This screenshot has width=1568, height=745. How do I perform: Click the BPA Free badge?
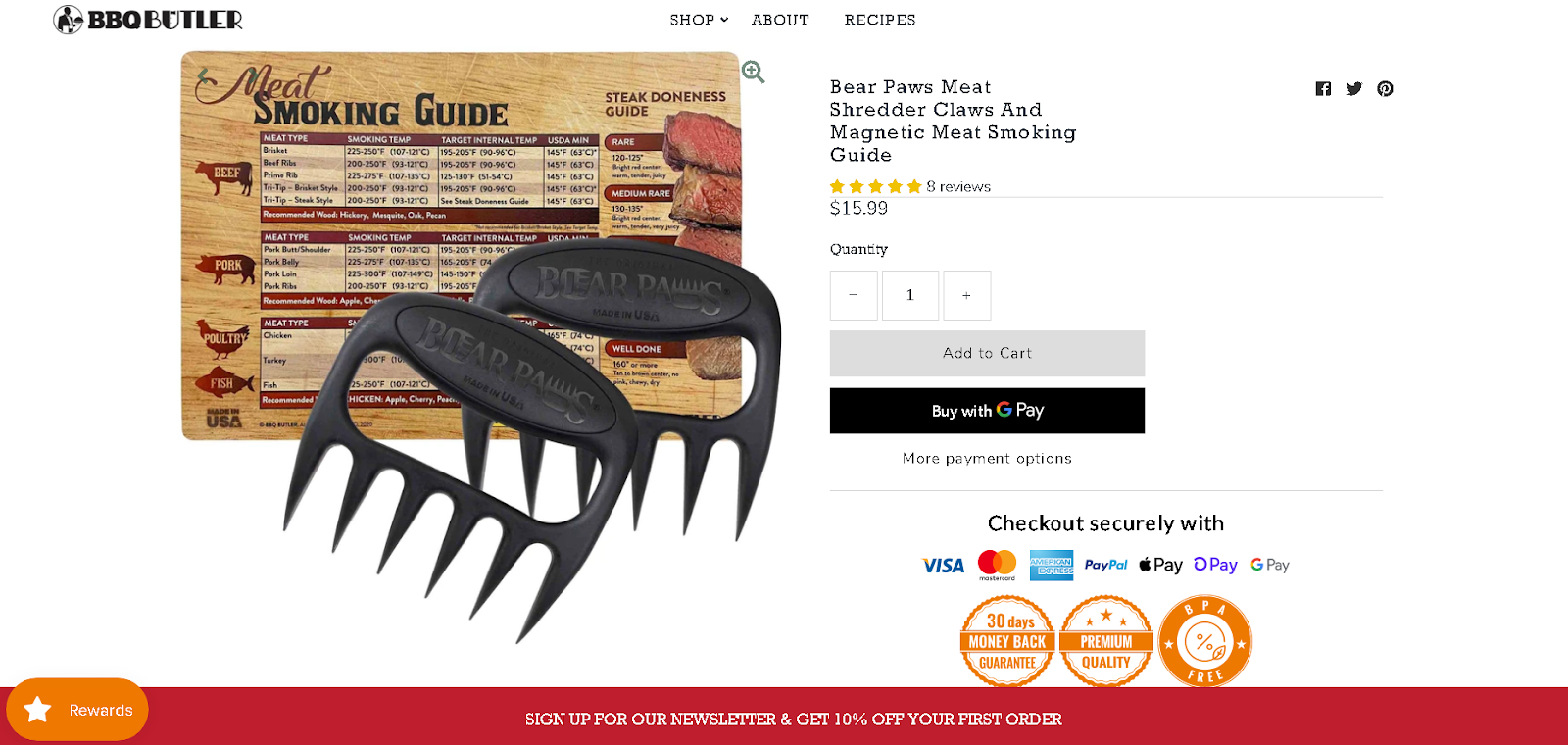tap(1205, 642)
